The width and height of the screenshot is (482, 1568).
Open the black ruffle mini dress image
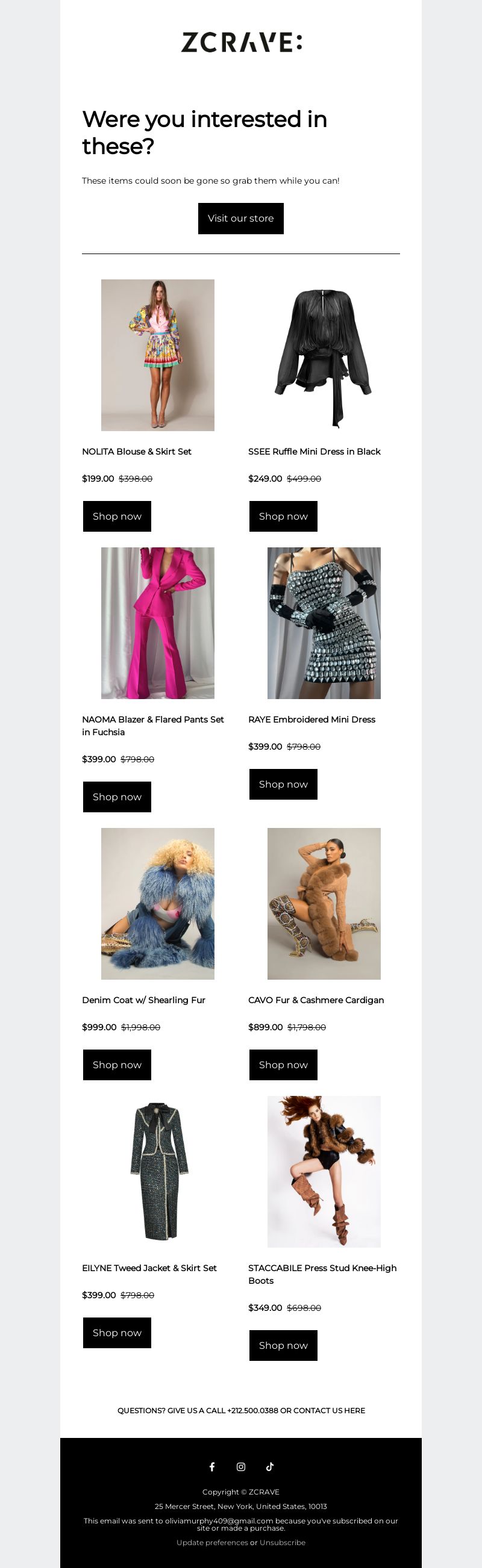click(324, 355)
